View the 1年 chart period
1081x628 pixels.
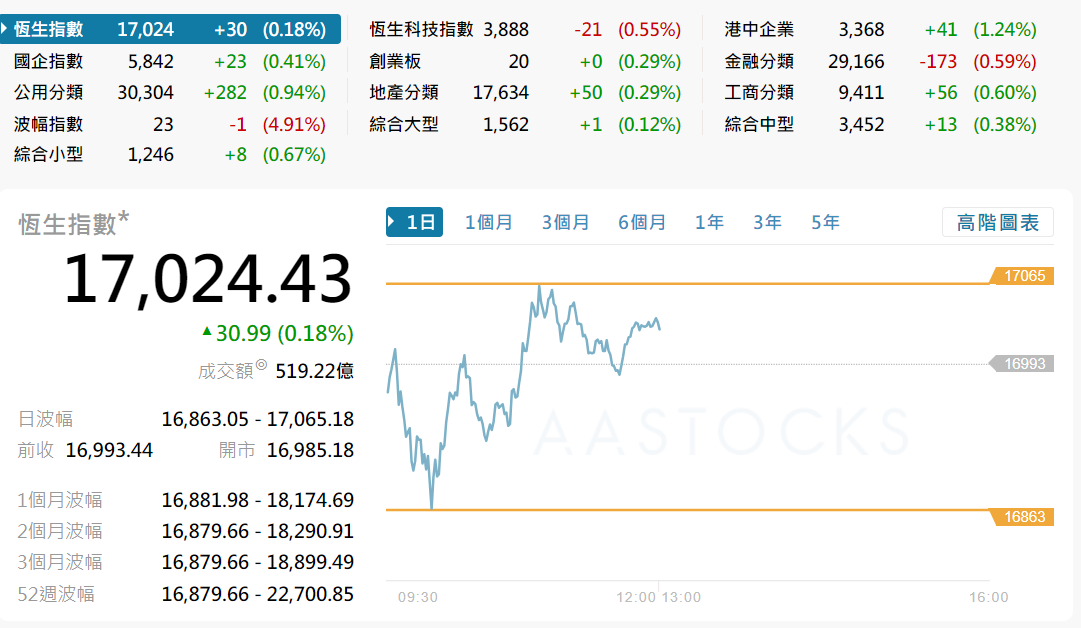point(709,222)
